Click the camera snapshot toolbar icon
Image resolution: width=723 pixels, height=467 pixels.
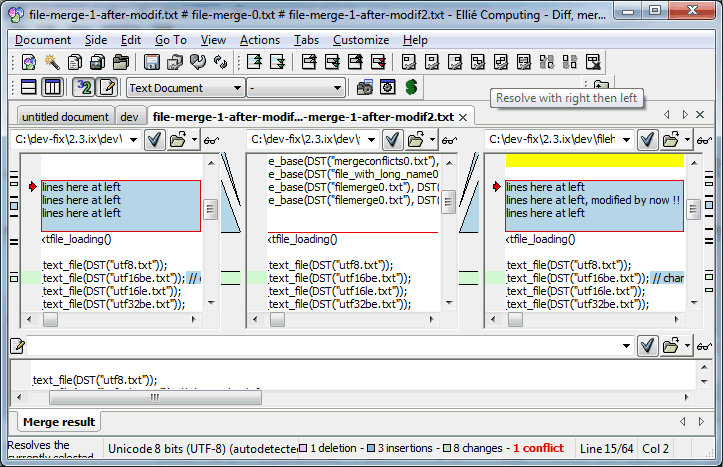click(x=365, y=87)
